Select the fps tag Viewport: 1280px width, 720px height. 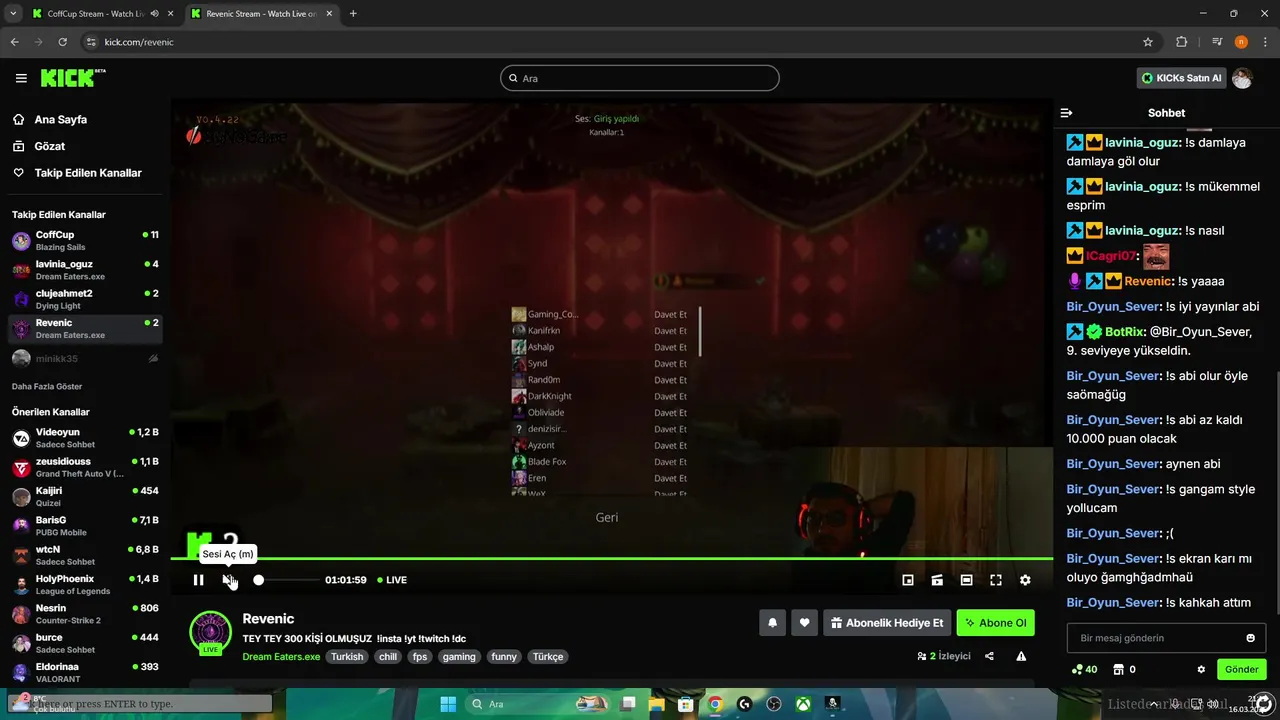420,657
